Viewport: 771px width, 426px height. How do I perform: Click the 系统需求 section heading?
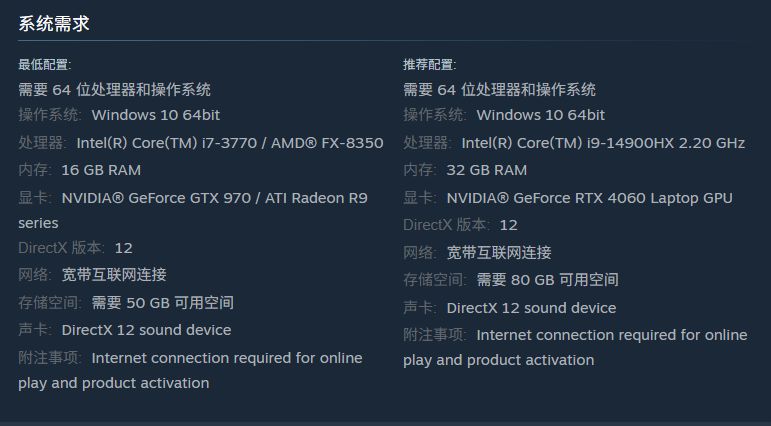54,23
